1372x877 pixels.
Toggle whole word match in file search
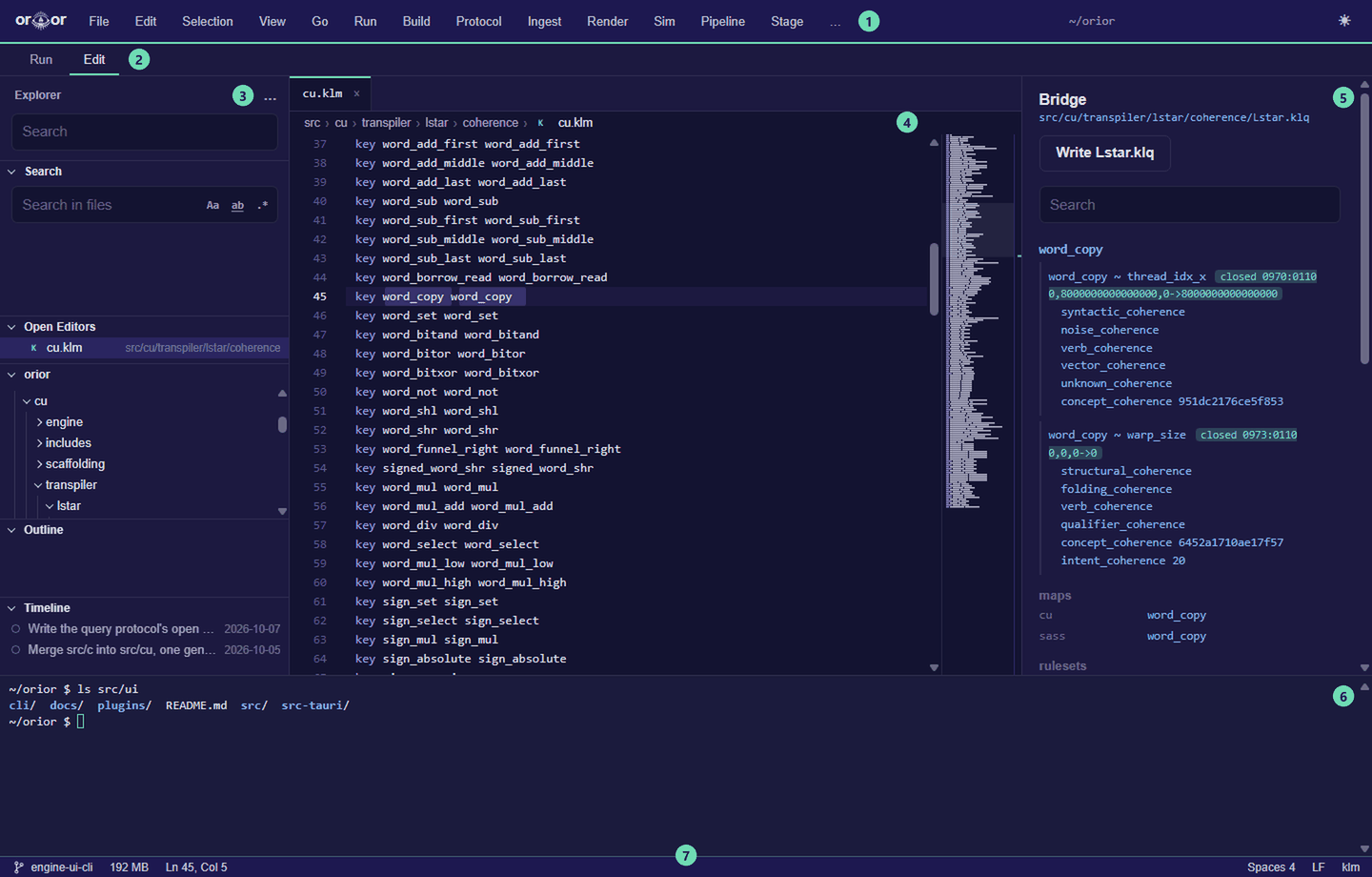(237, 205)
